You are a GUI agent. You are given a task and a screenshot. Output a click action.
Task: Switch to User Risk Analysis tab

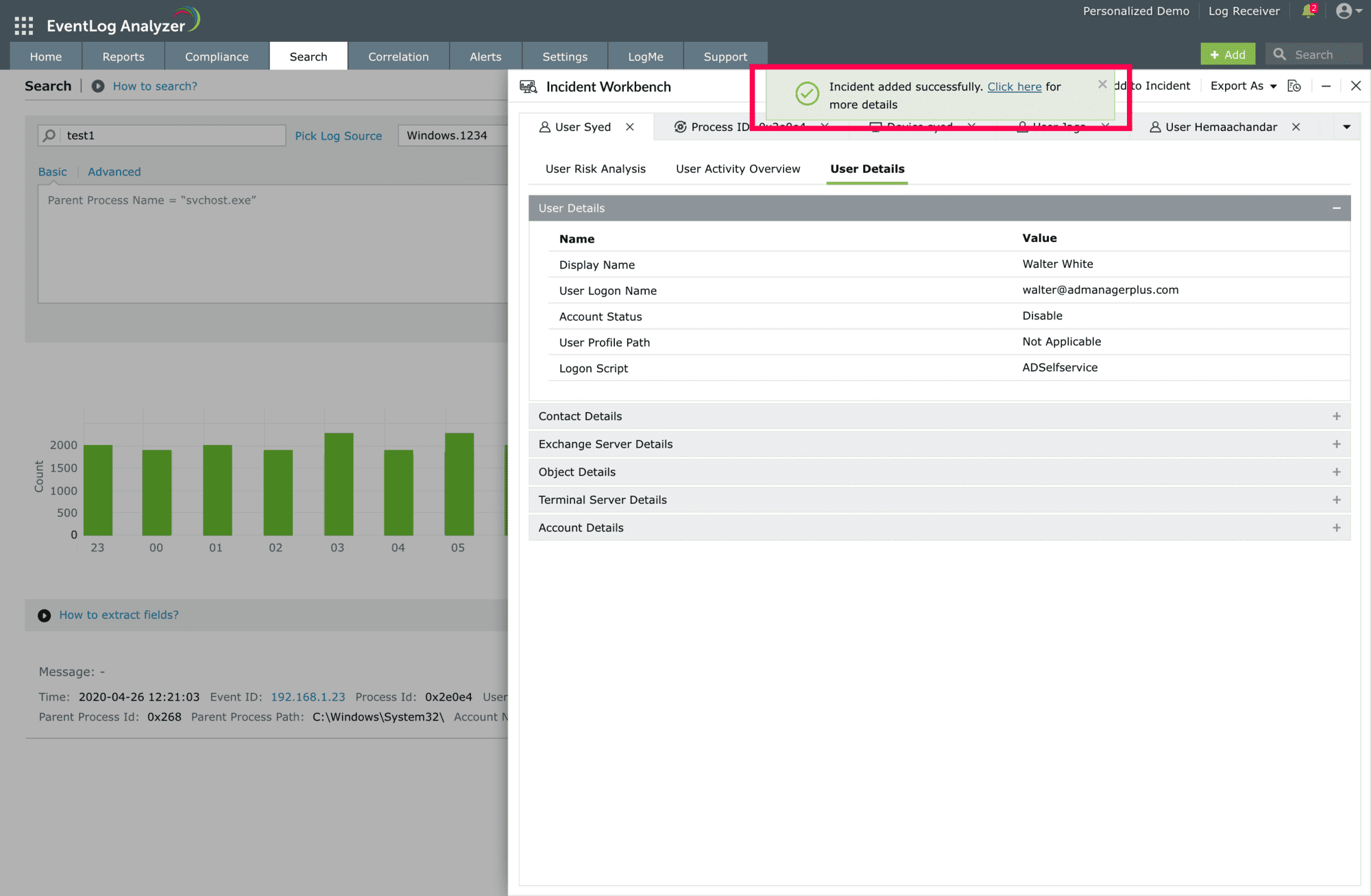click(x=595, y=169)
